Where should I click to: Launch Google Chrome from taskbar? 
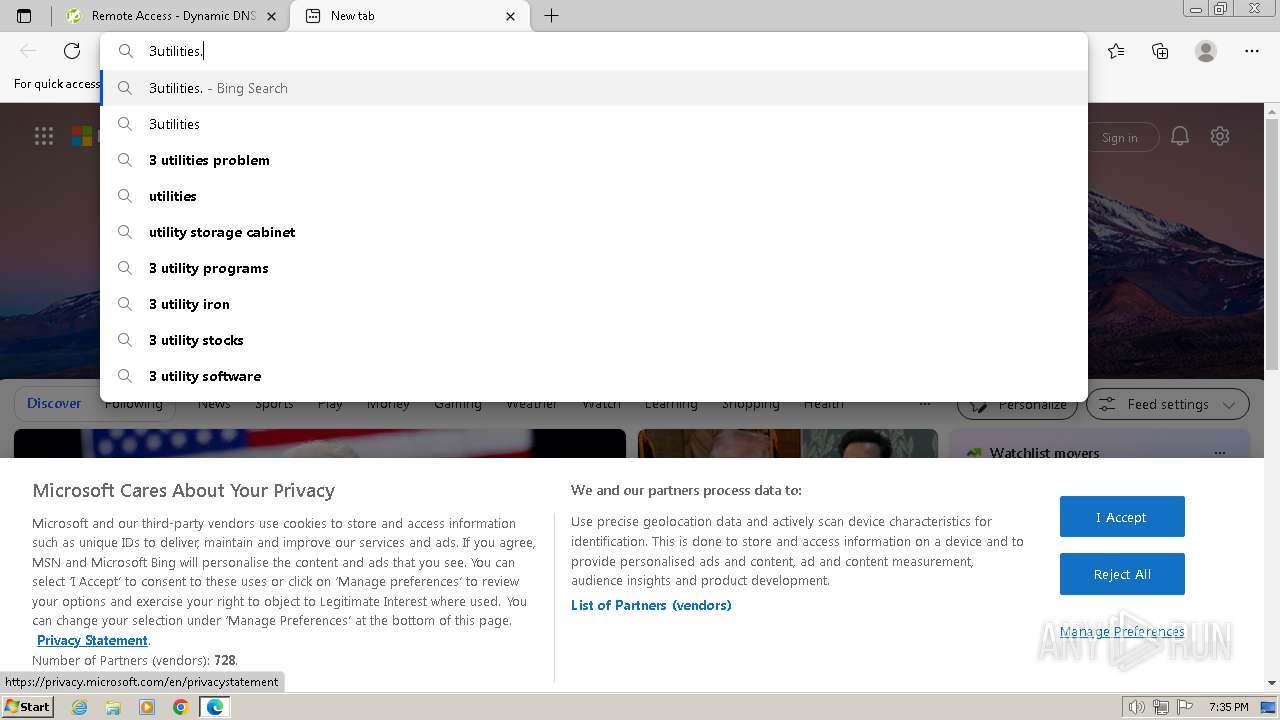[181, 707]
